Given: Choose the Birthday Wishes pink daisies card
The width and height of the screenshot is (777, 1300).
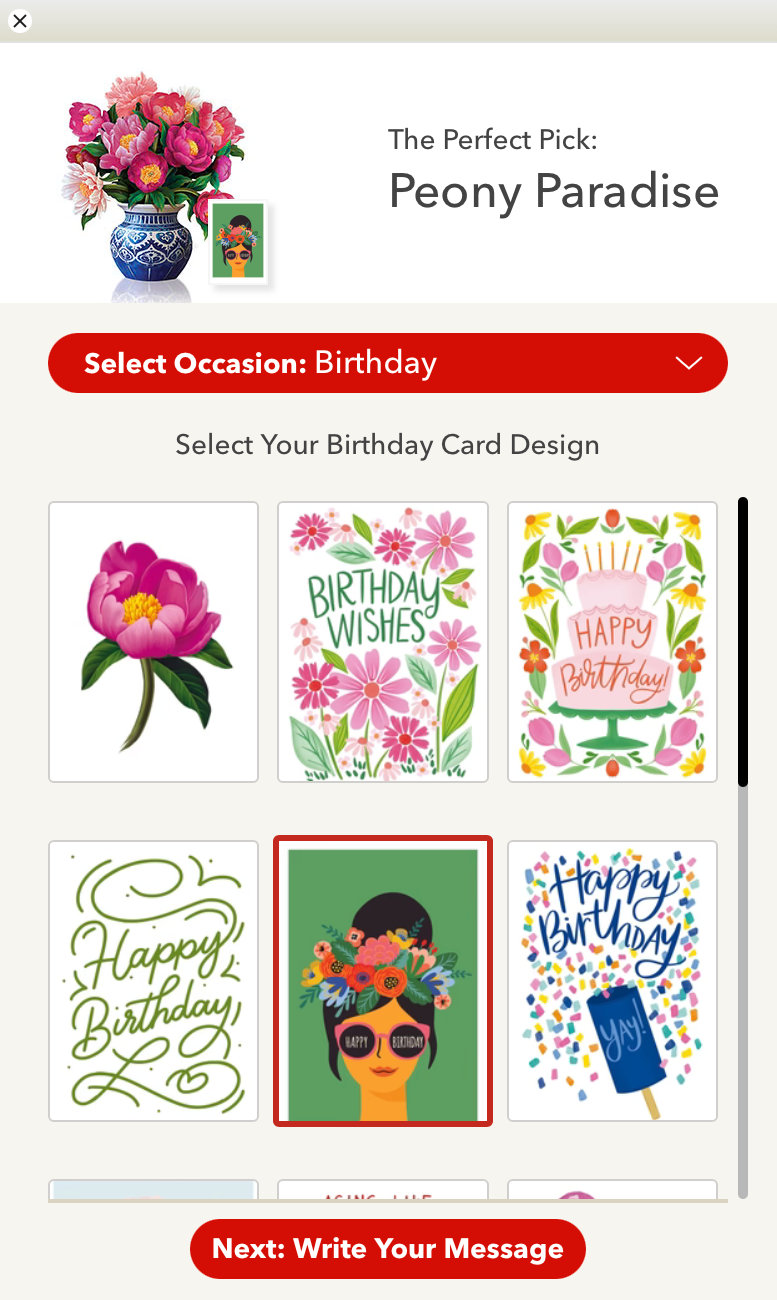Looking at the screenshot, I should coord(383,642).
